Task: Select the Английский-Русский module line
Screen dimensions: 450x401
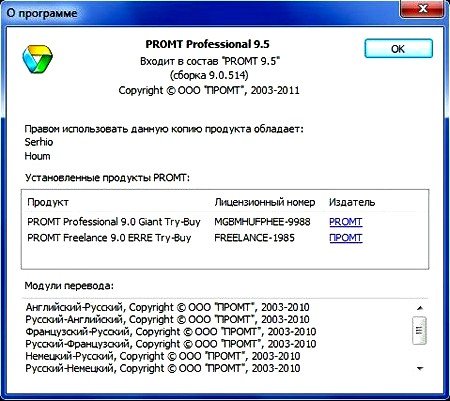Action: tap(167, 307)
